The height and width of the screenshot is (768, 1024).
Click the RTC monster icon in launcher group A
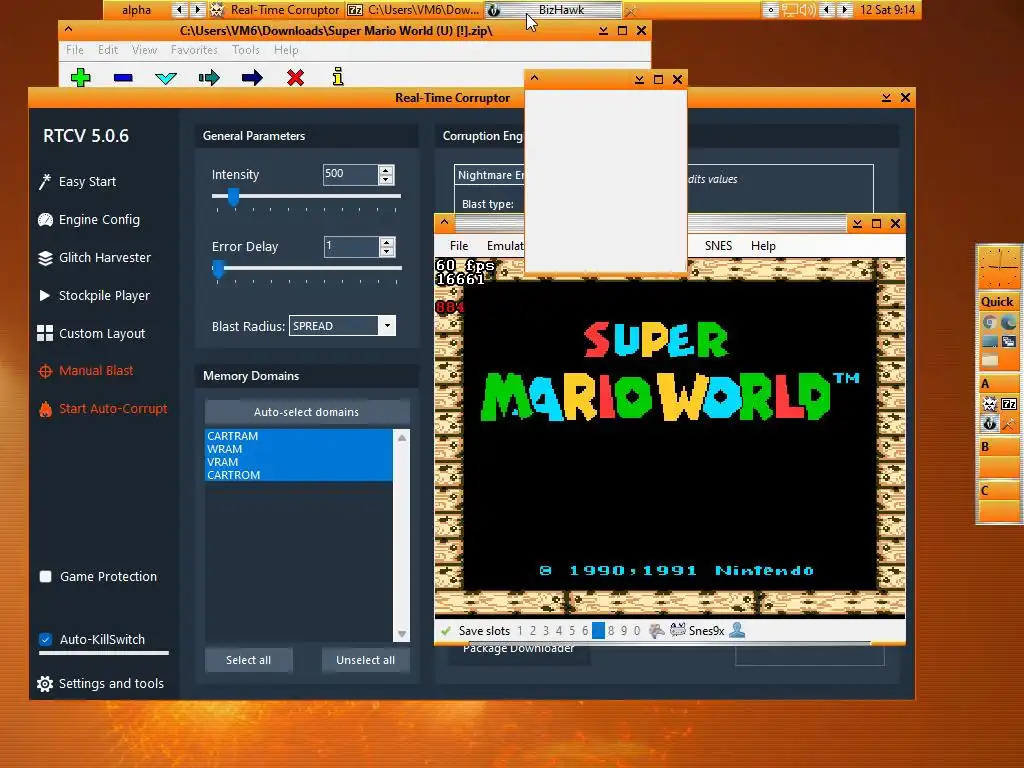[x=989, y=404]
